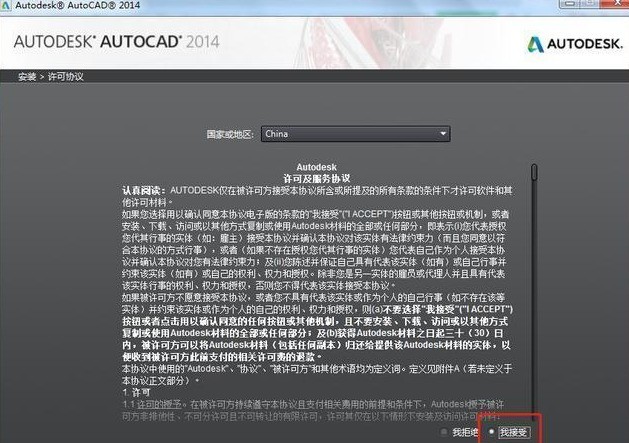Select the 我接受 (I Accept) radio button
This screenshot has height=443, width=629.
(492, 431)
